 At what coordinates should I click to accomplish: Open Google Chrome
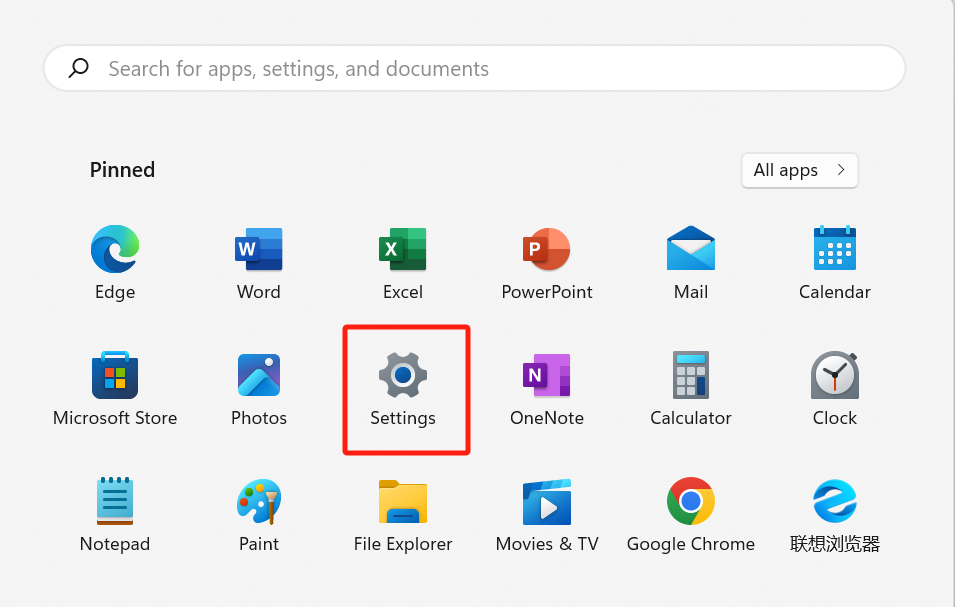[691, 501]
